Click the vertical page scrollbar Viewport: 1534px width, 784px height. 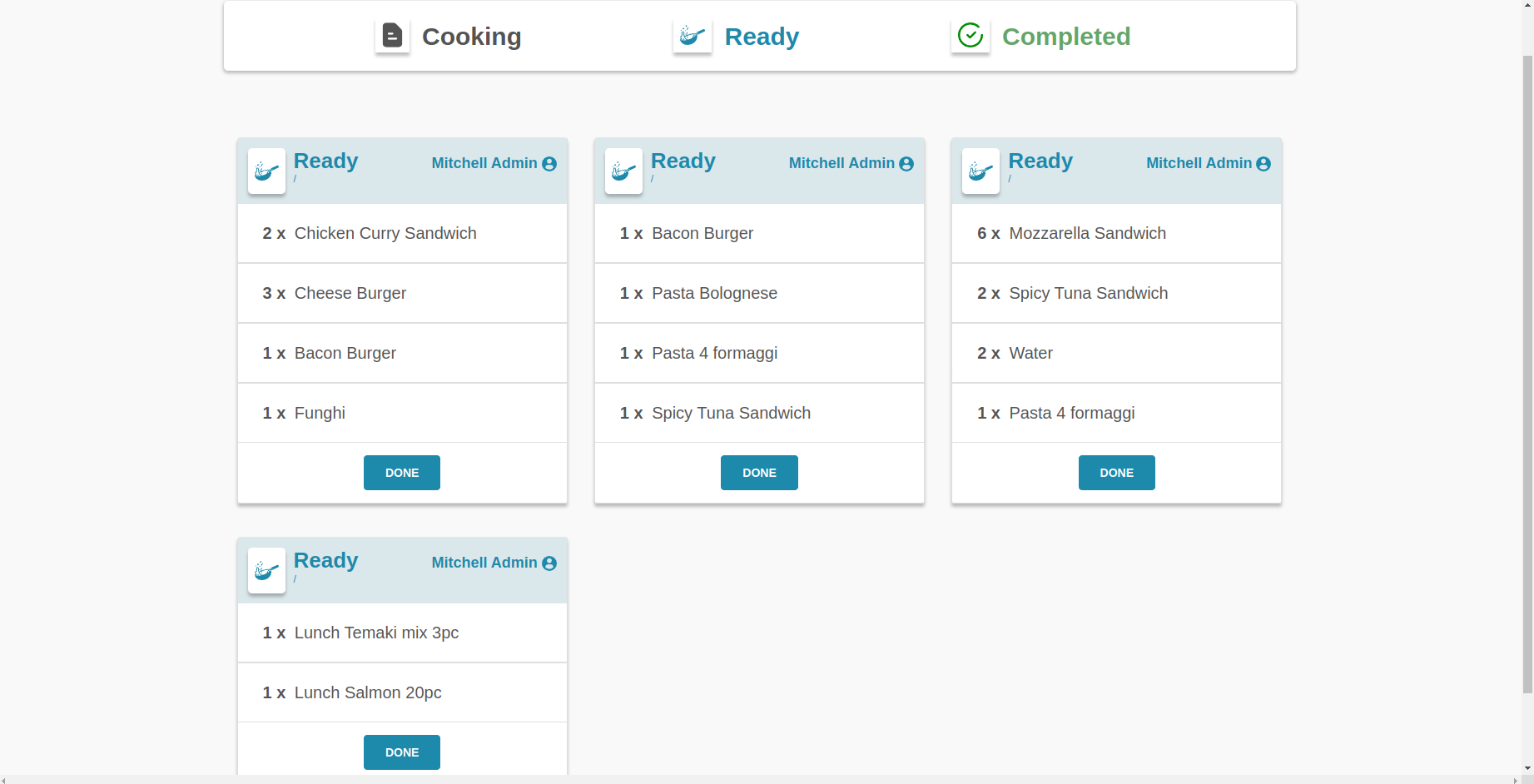tap(1527, 375)
